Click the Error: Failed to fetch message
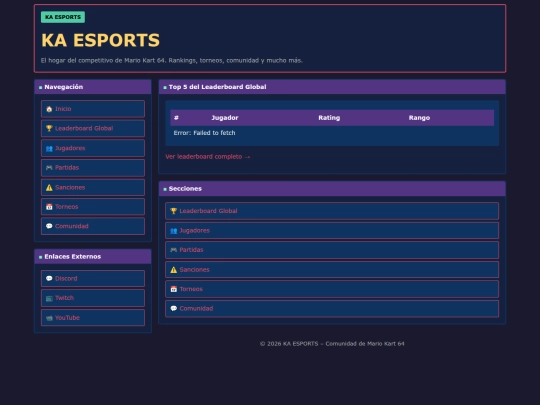This screenshot has height=405, width=540. point(204,133)
